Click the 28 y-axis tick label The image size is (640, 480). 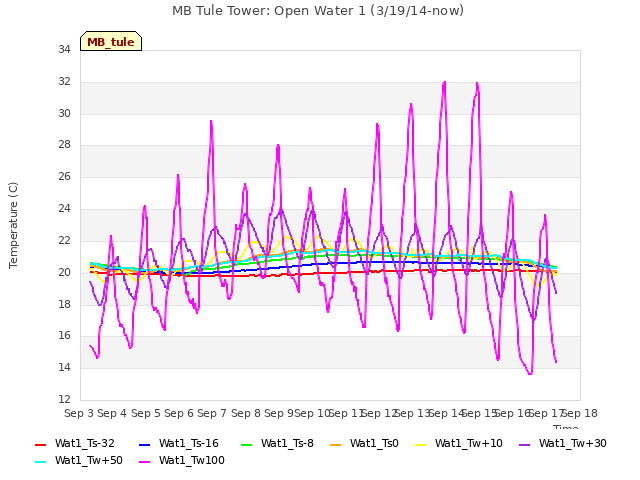[x=64, y=145]
